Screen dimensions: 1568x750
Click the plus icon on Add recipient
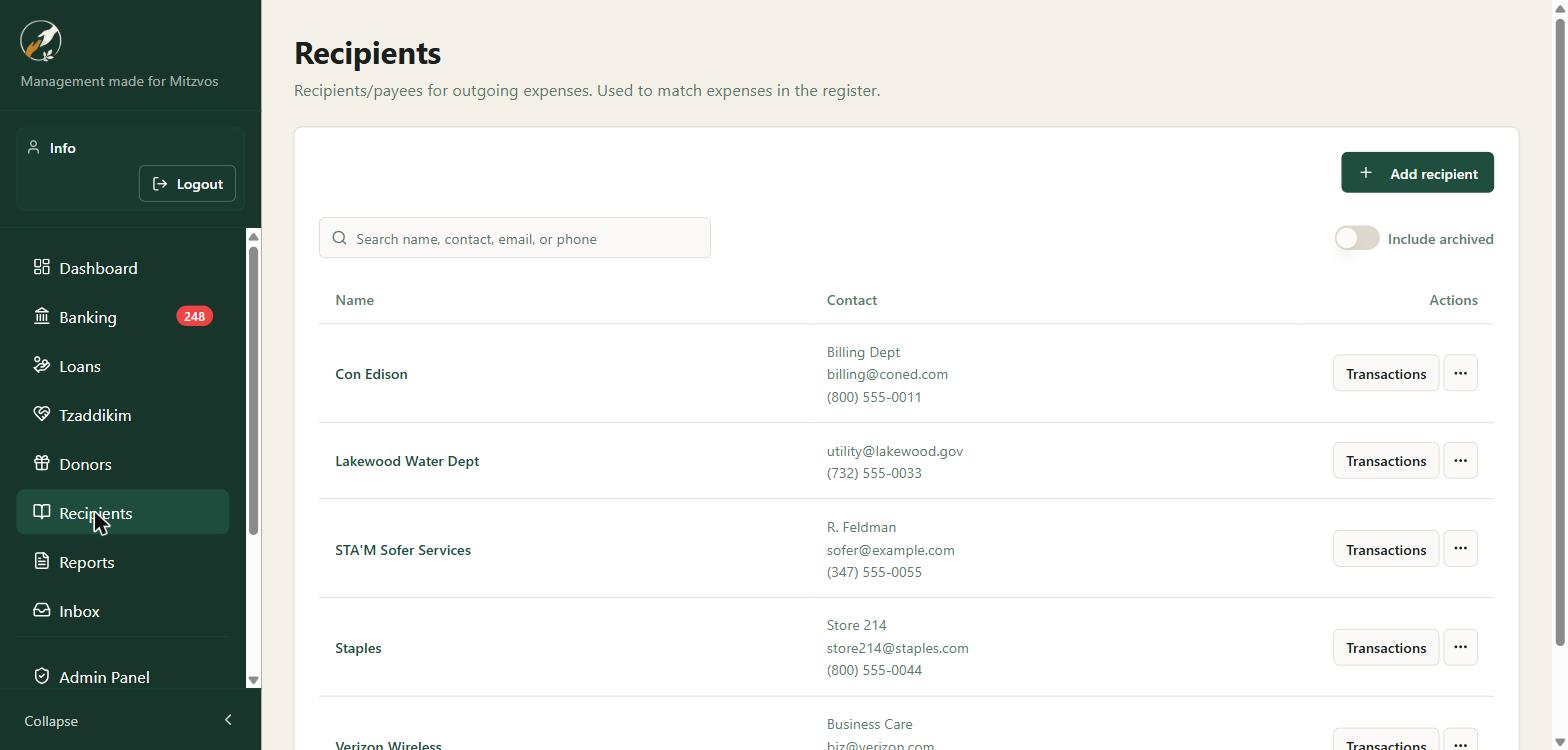[x=1365, y=173]
